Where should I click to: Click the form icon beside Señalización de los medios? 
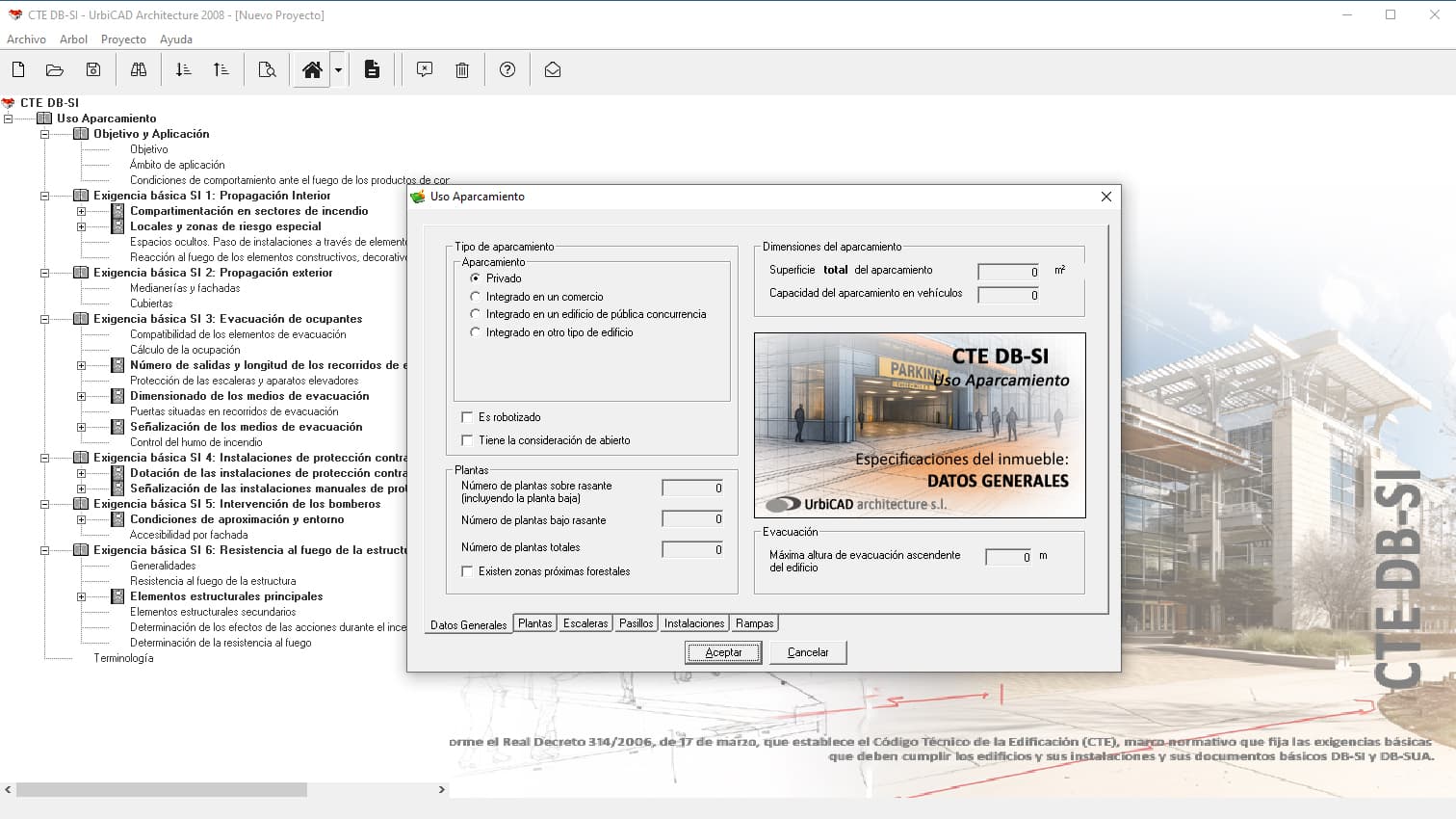117,427
